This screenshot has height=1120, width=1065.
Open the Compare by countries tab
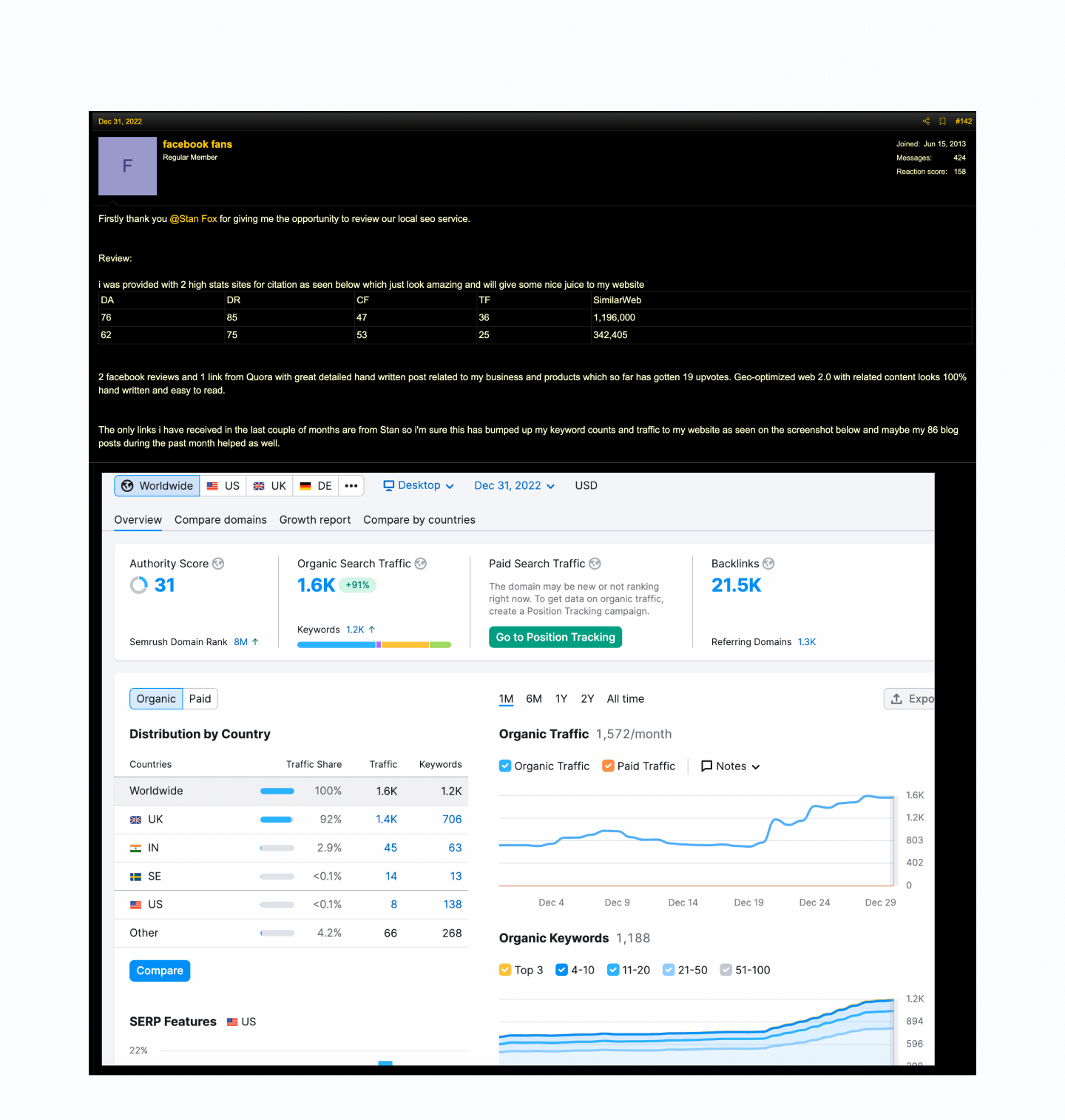[419, 520]
